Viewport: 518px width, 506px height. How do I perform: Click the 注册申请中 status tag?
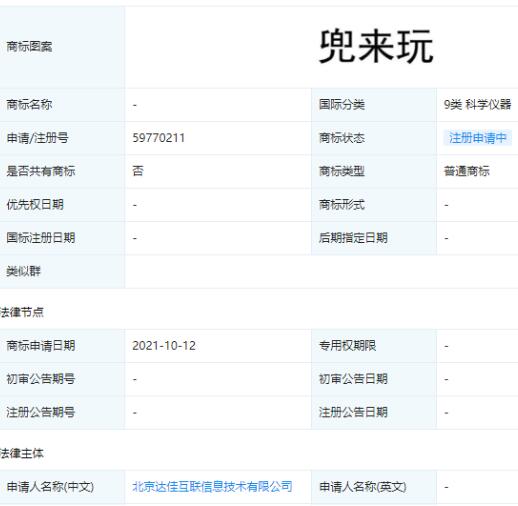tap(477, 138)
